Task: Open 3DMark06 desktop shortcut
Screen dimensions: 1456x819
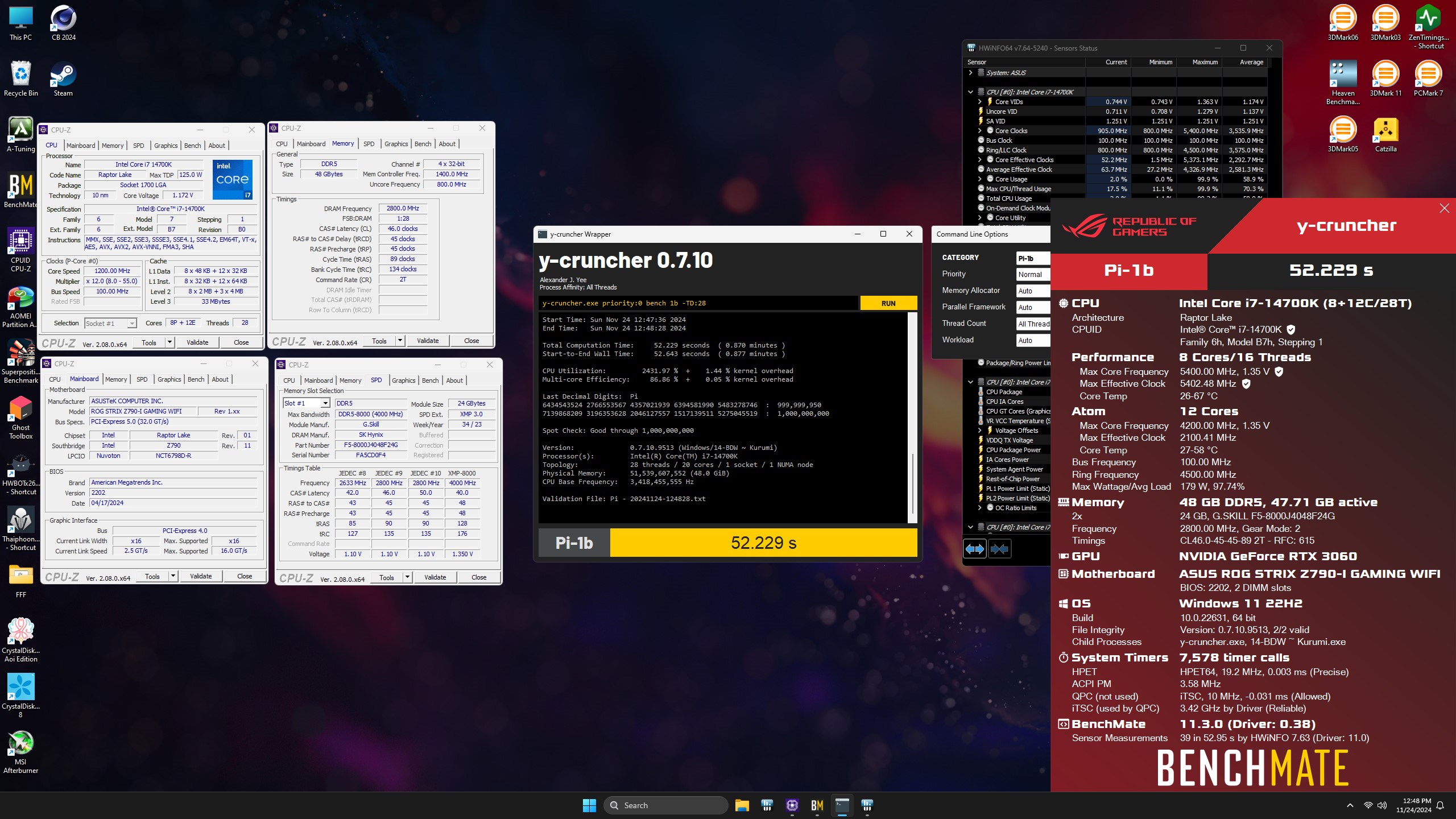Action: tap(1343, 23)
